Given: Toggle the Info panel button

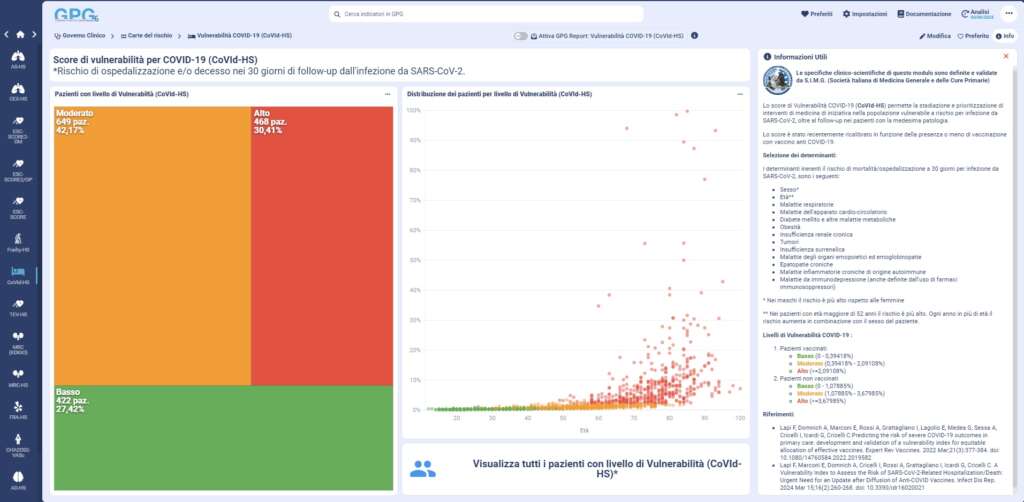Looking at the screenshot, I should click(x=1002, y=35).
